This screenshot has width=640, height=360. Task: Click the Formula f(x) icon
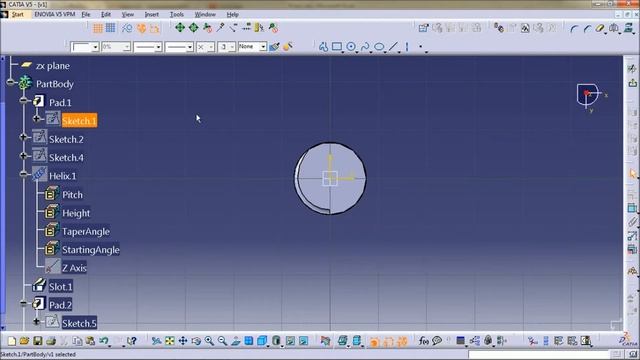click(424, 340)
